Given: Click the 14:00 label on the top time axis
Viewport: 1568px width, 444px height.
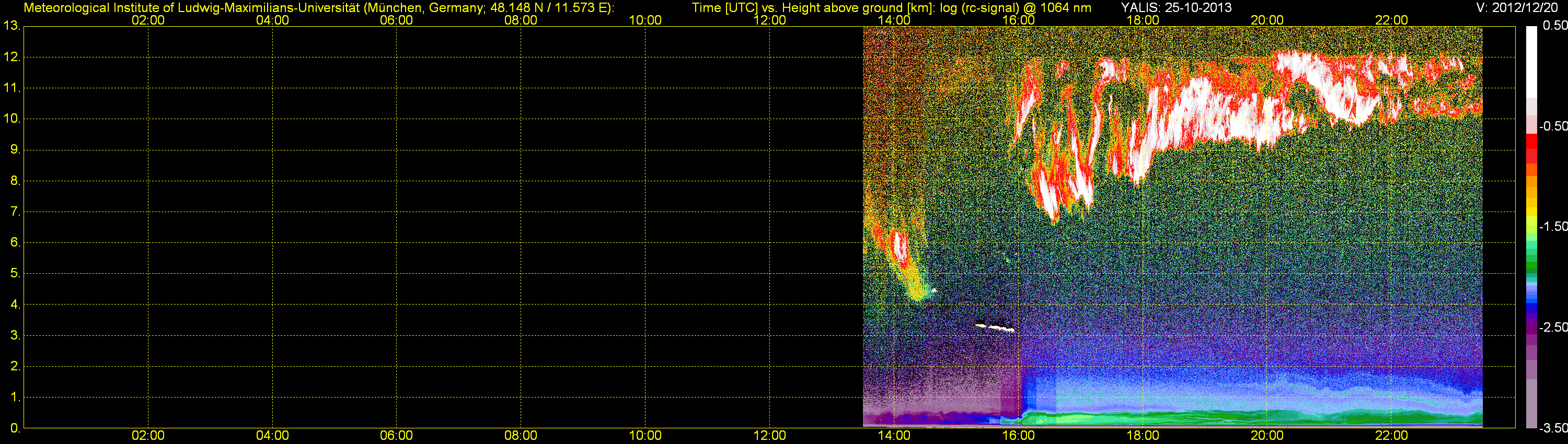Looking at the screenshot, I should [x=894, y=20].
